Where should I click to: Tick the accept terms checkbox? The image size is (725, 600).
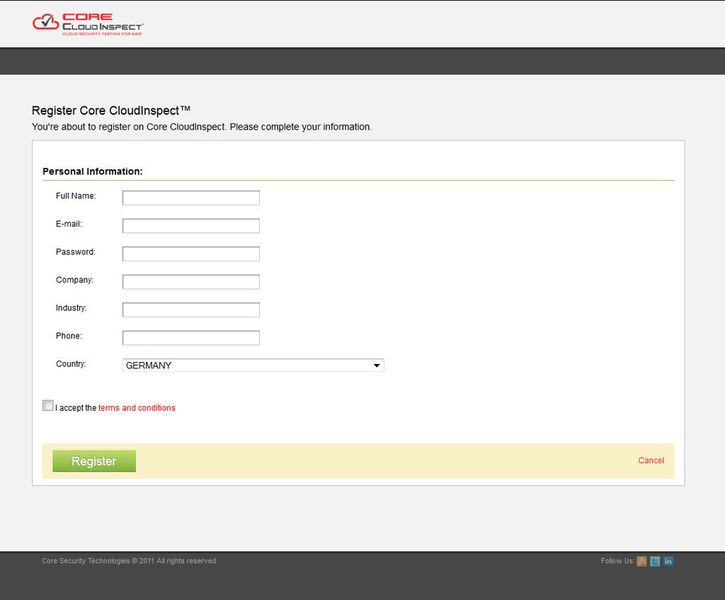[x=48, y=405]
